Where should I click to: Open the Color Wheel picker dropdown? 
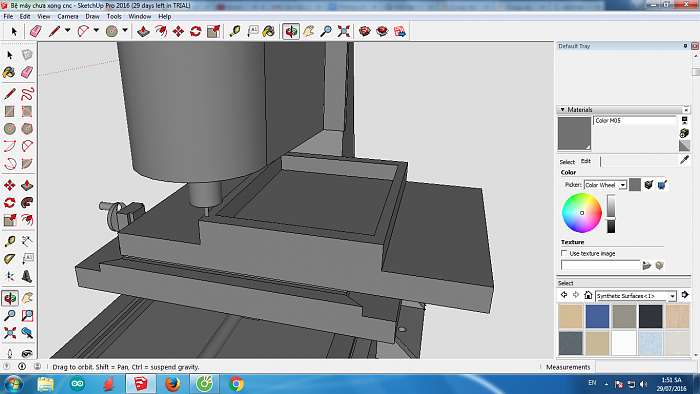pyautogui.click(x=623, y=185)
